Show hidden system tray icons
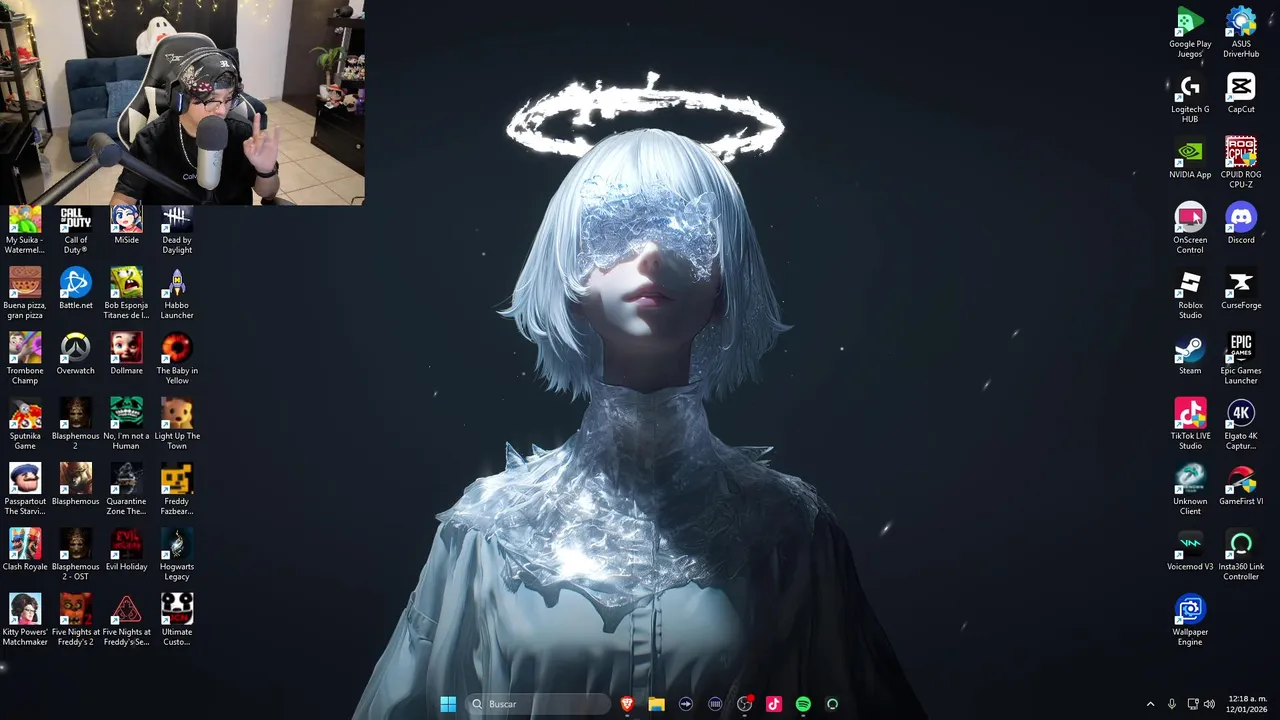Screen dimensions: 1280x720 click(x=1150, y=704)
